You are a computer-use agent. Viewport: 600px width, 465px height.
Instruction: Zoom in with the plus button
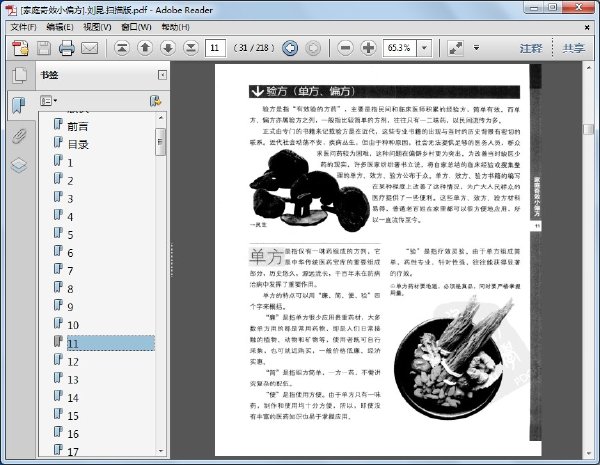pyautogui.click(x=368, y=48)
